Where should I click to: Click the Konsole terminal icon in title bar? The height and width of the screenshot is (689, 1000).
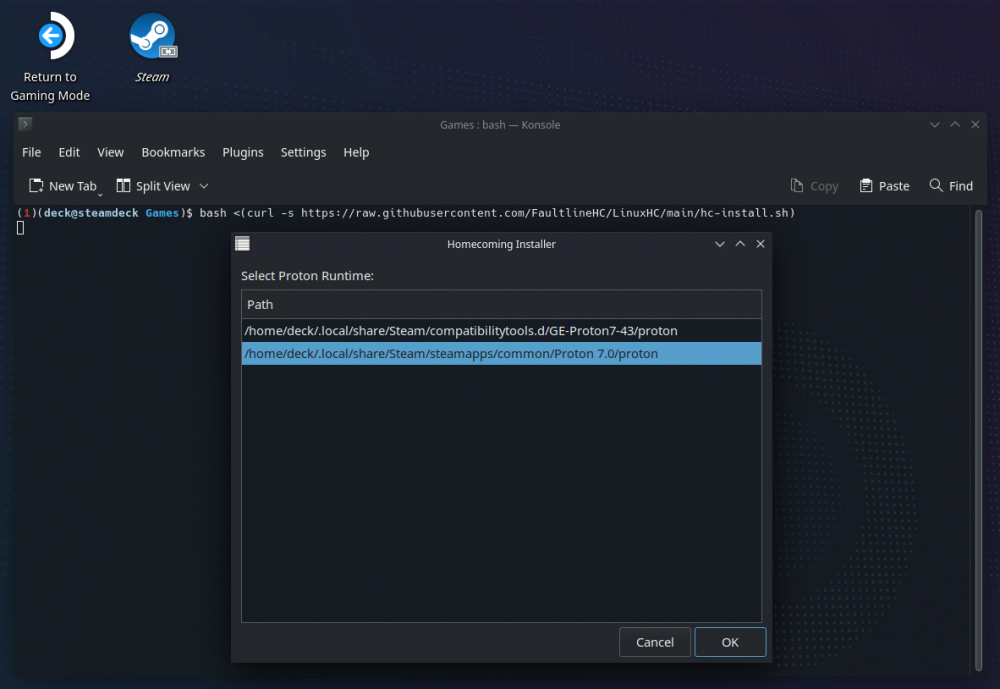pos(25,124)
